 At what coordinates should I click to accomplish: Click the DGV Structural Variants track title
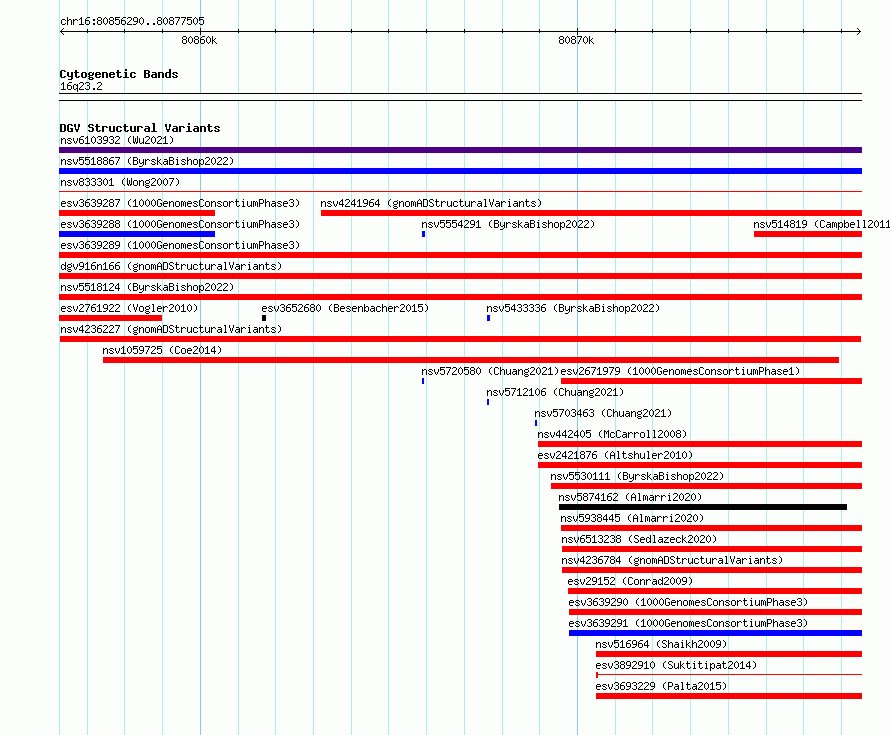click(140, 128)
